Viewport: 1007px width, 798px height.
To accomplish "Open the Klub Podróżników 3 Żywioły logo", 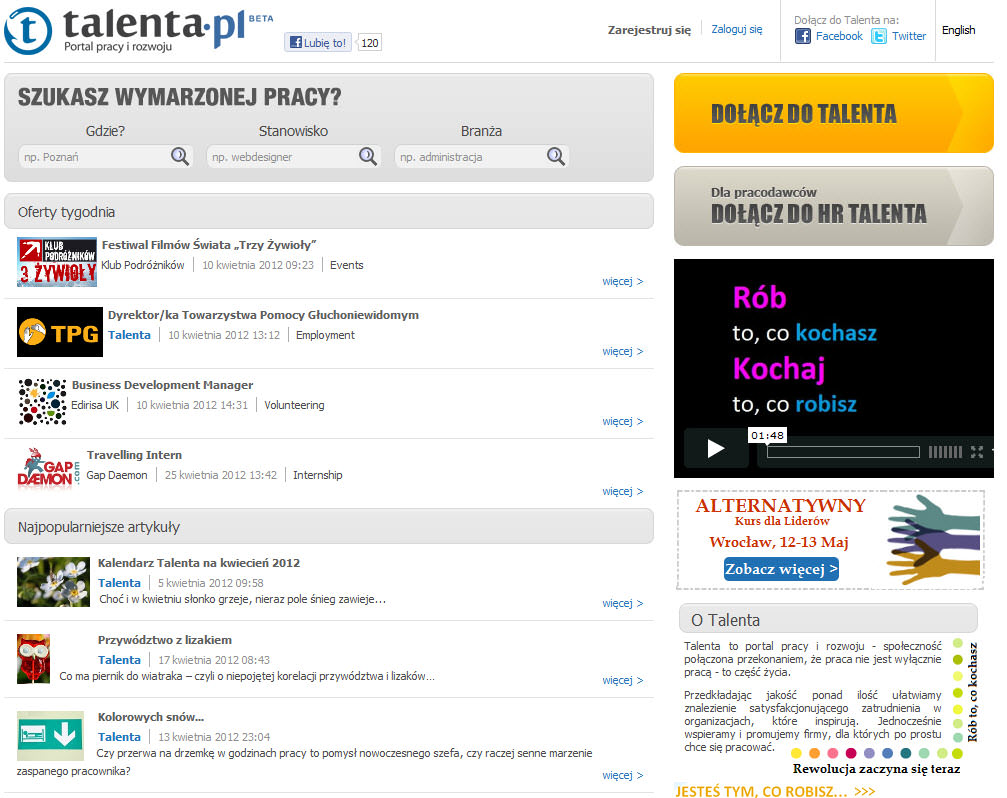I will pos(57,262).
